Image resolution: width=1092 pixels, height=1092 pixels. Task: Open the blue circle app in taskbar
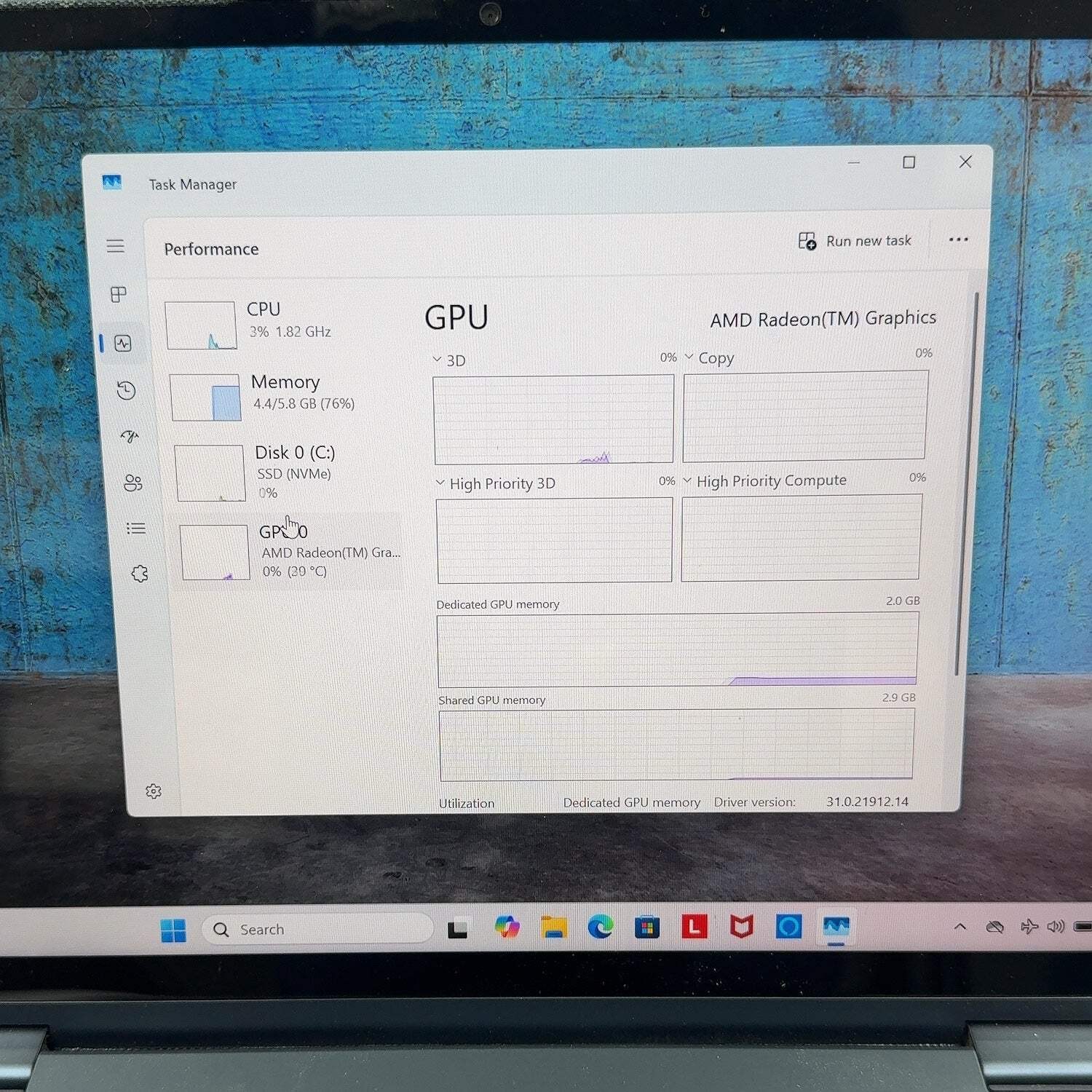[788, 926]
